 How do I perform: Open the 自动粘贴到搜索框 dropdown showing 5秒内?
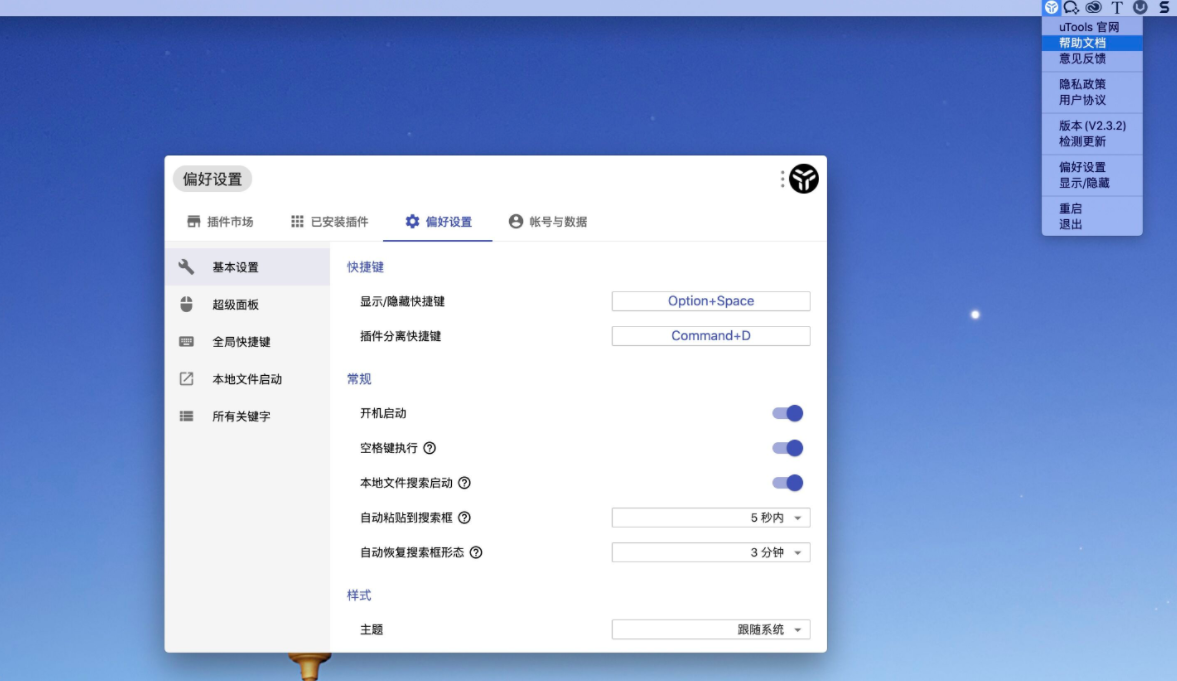tap(710, 517)
